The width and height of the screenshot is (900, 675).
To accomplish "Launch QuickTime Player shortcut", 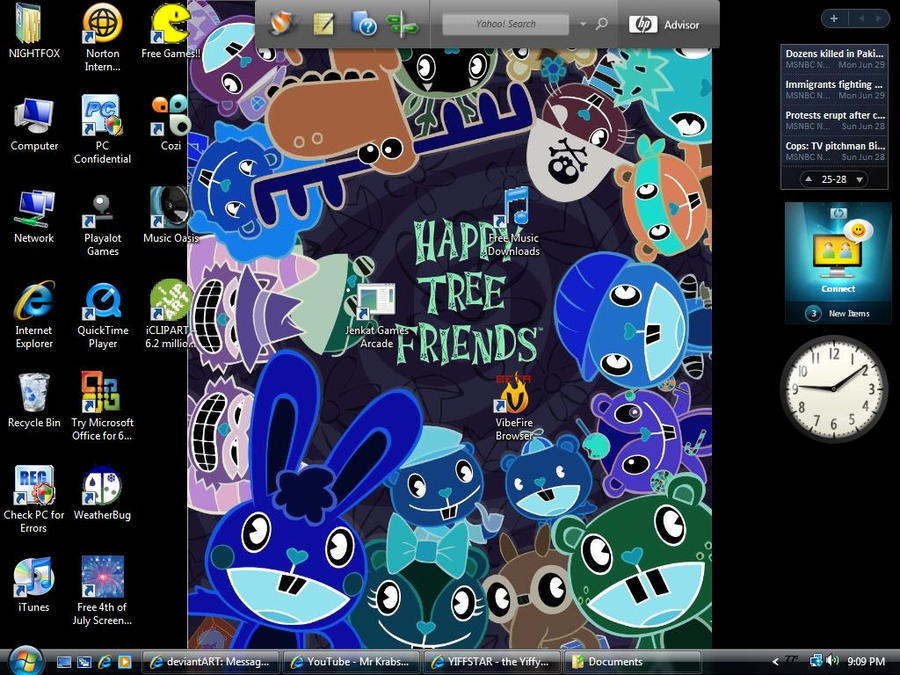I will click(x=102, y=315).
